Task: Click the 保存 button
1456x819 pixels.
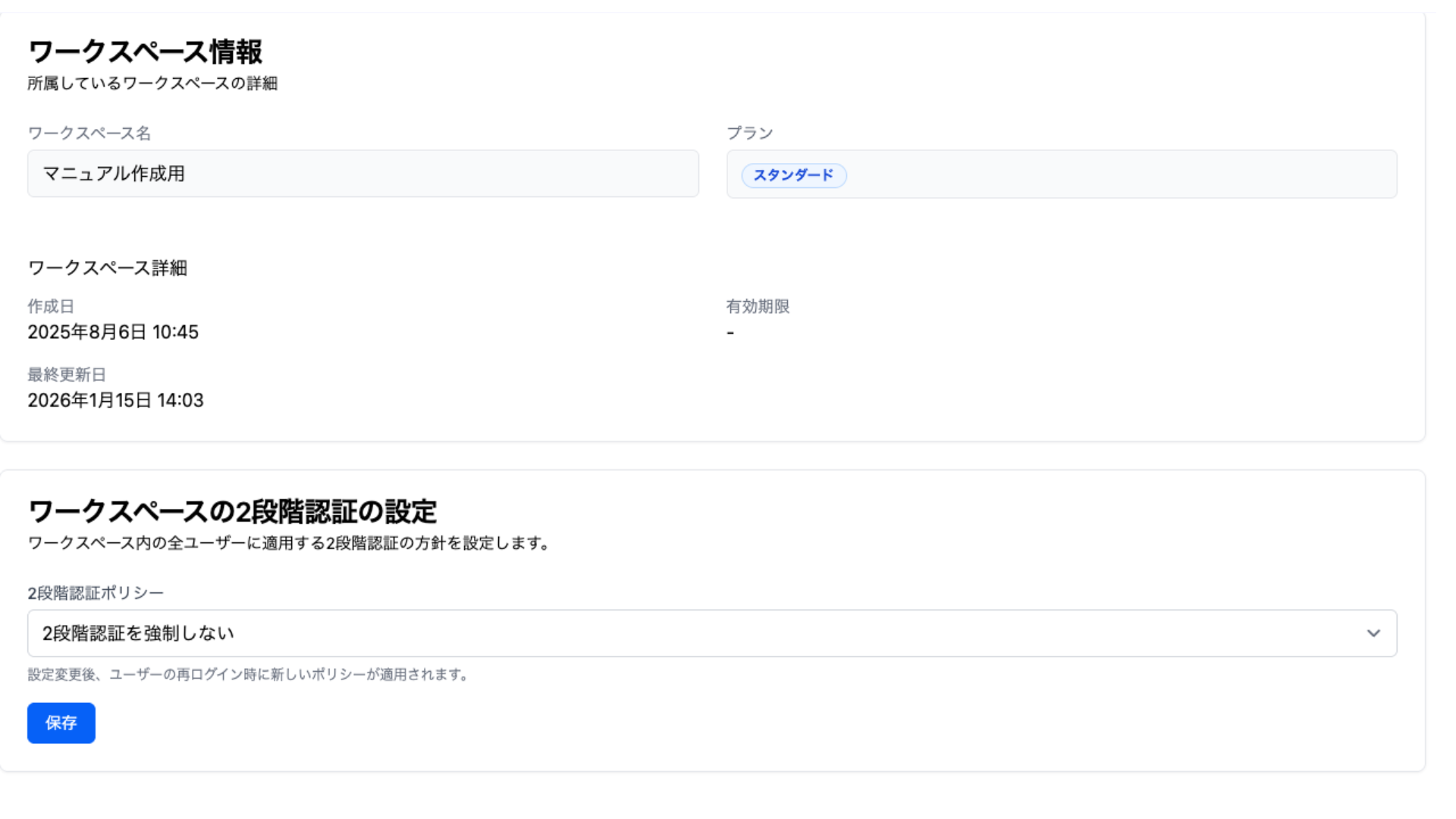Action: (61, 723)
